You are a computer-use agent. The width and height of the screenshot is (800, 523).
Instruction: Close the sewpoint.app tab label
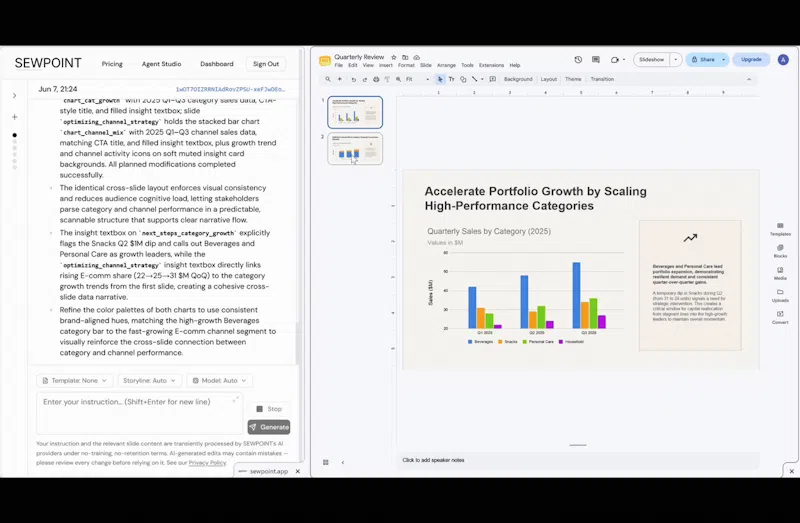tap(298, 471)
